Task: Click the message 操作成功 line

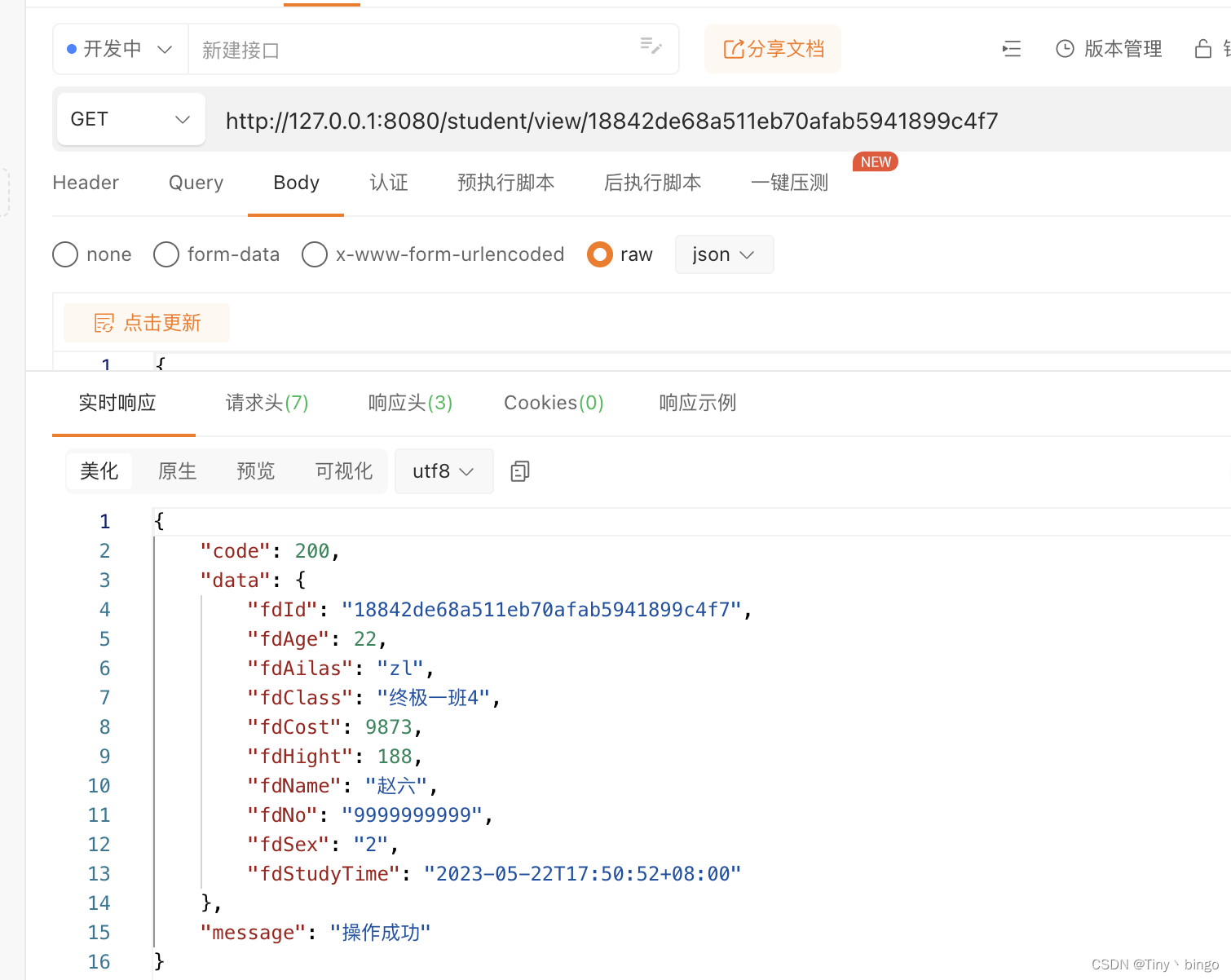Action: 315,933
